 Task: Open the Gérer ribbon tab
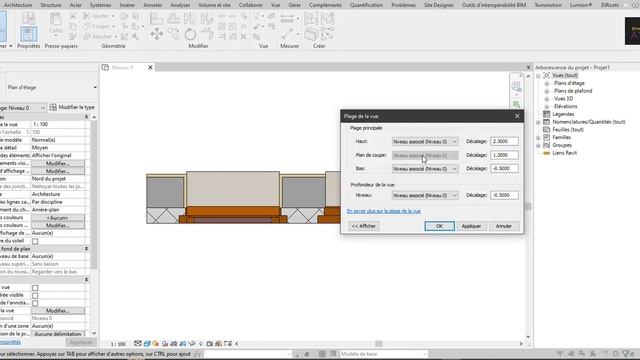[x=294, y=5]
